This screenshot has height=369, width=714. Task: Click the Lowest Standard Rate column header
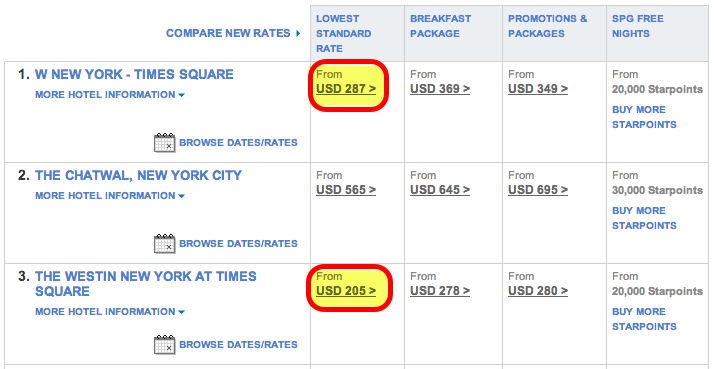pyautogui.click(x=344, y=34)
